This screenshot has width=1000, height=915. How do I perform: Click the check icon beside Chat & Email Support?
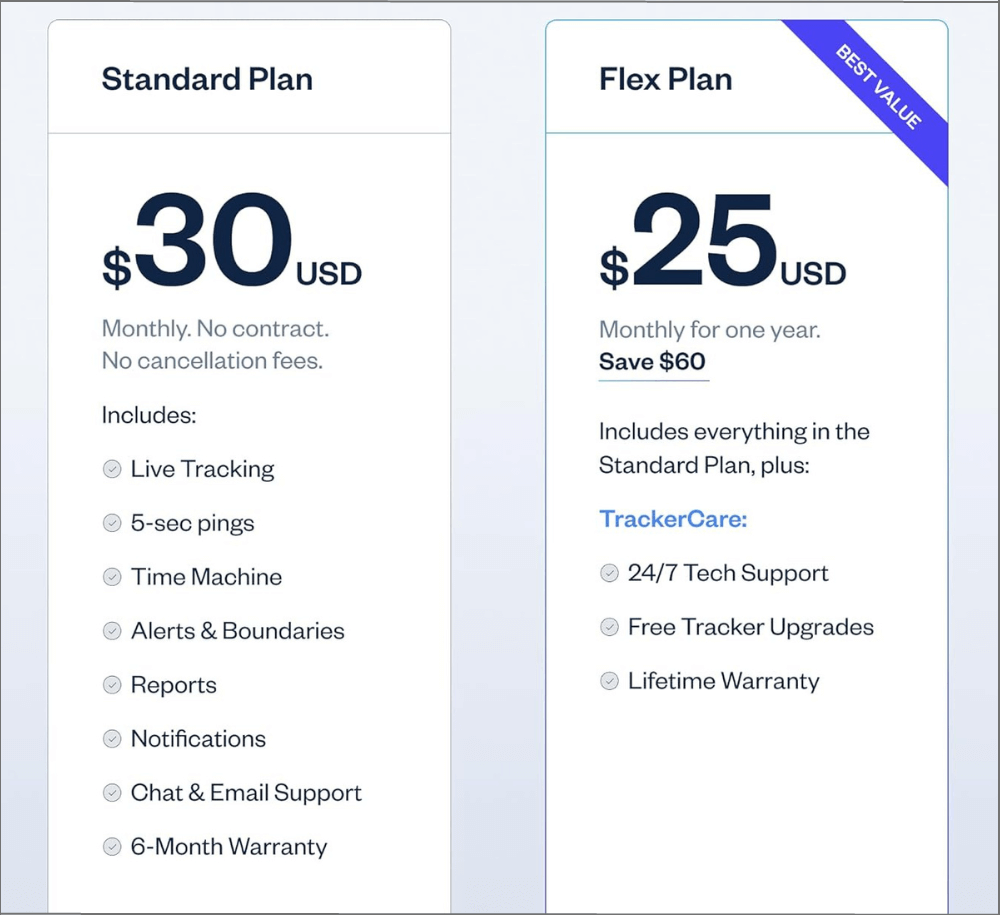coord(112,793)
